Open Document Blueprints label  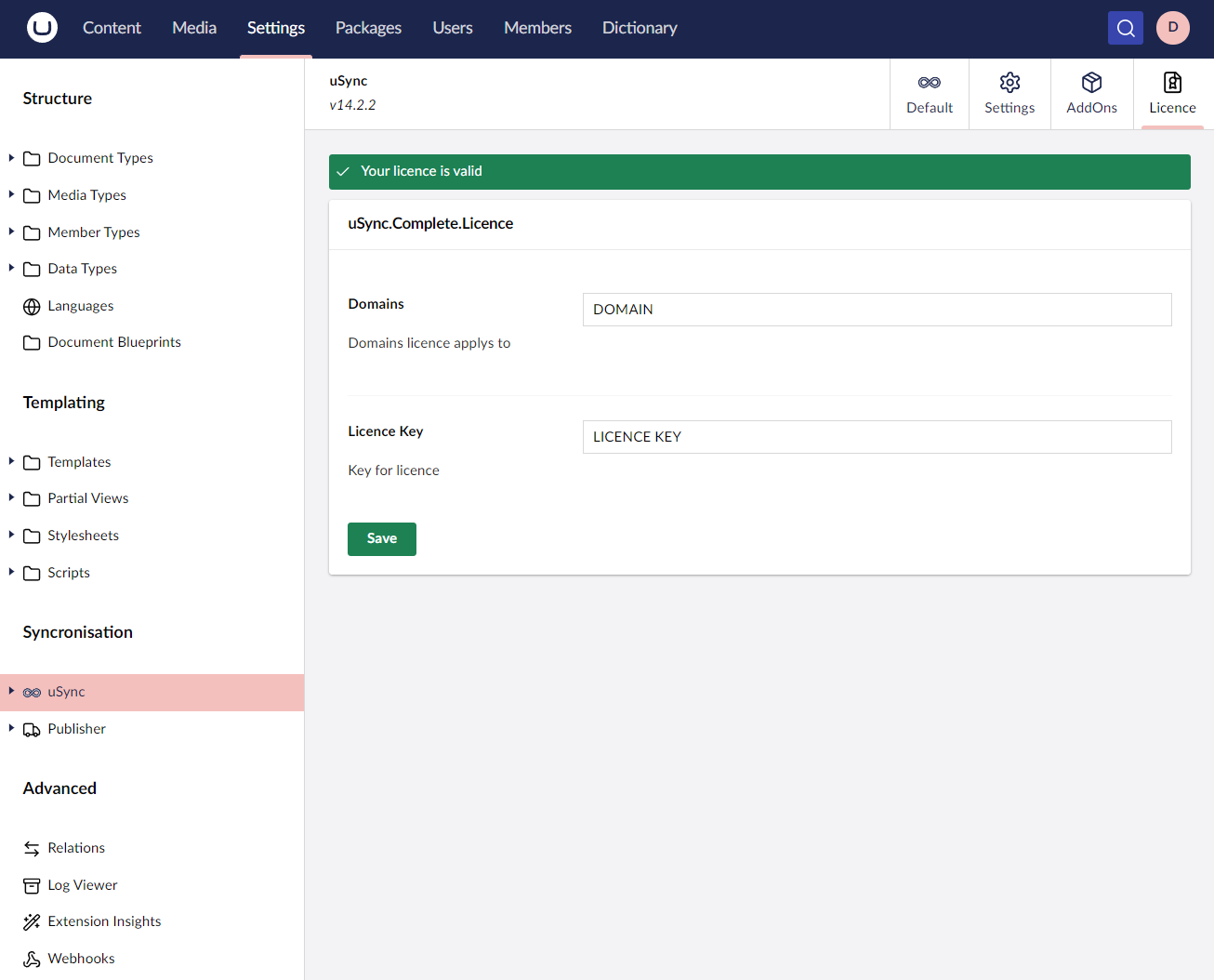pos(114,342)
